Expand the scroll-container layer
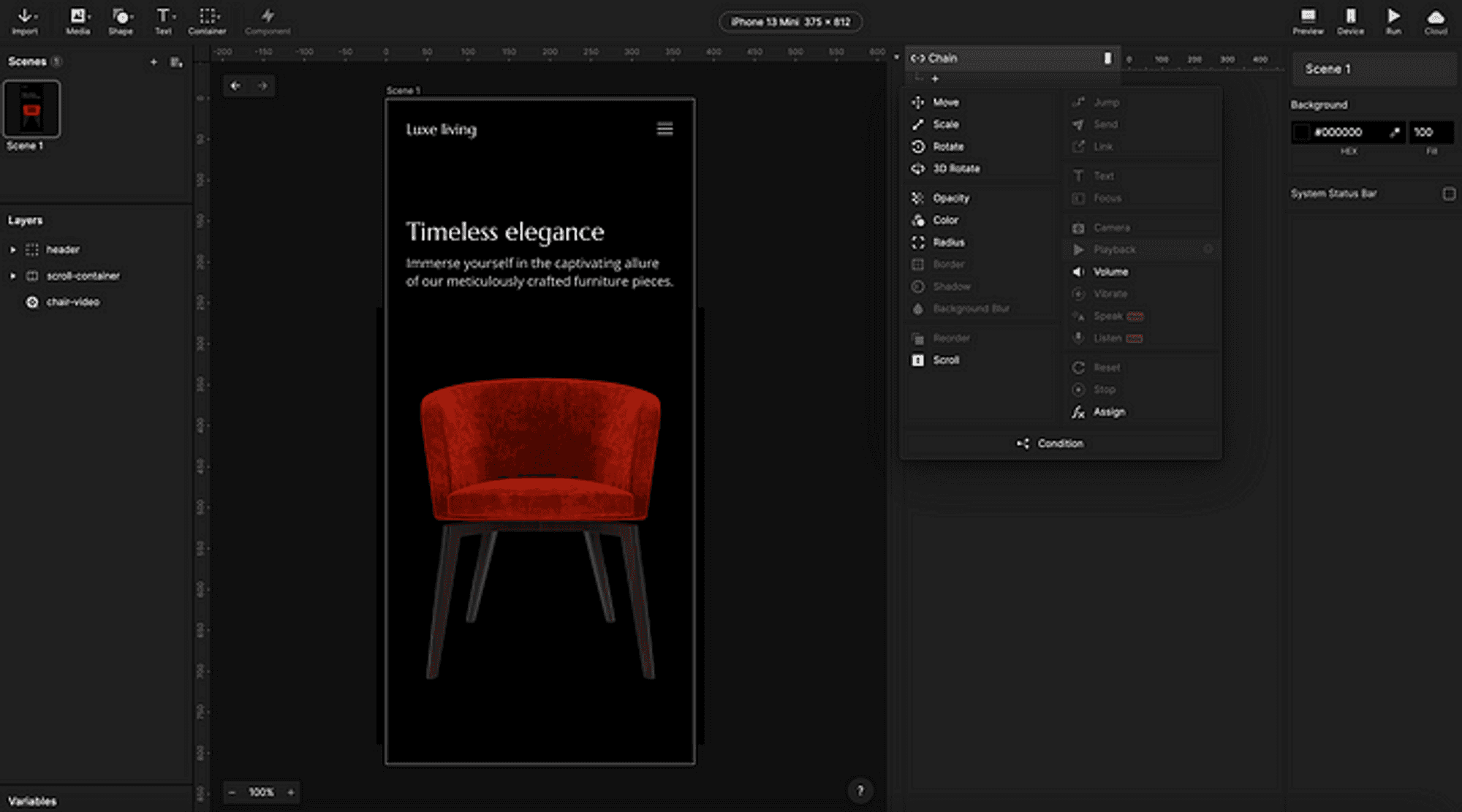 click(12, 276)
